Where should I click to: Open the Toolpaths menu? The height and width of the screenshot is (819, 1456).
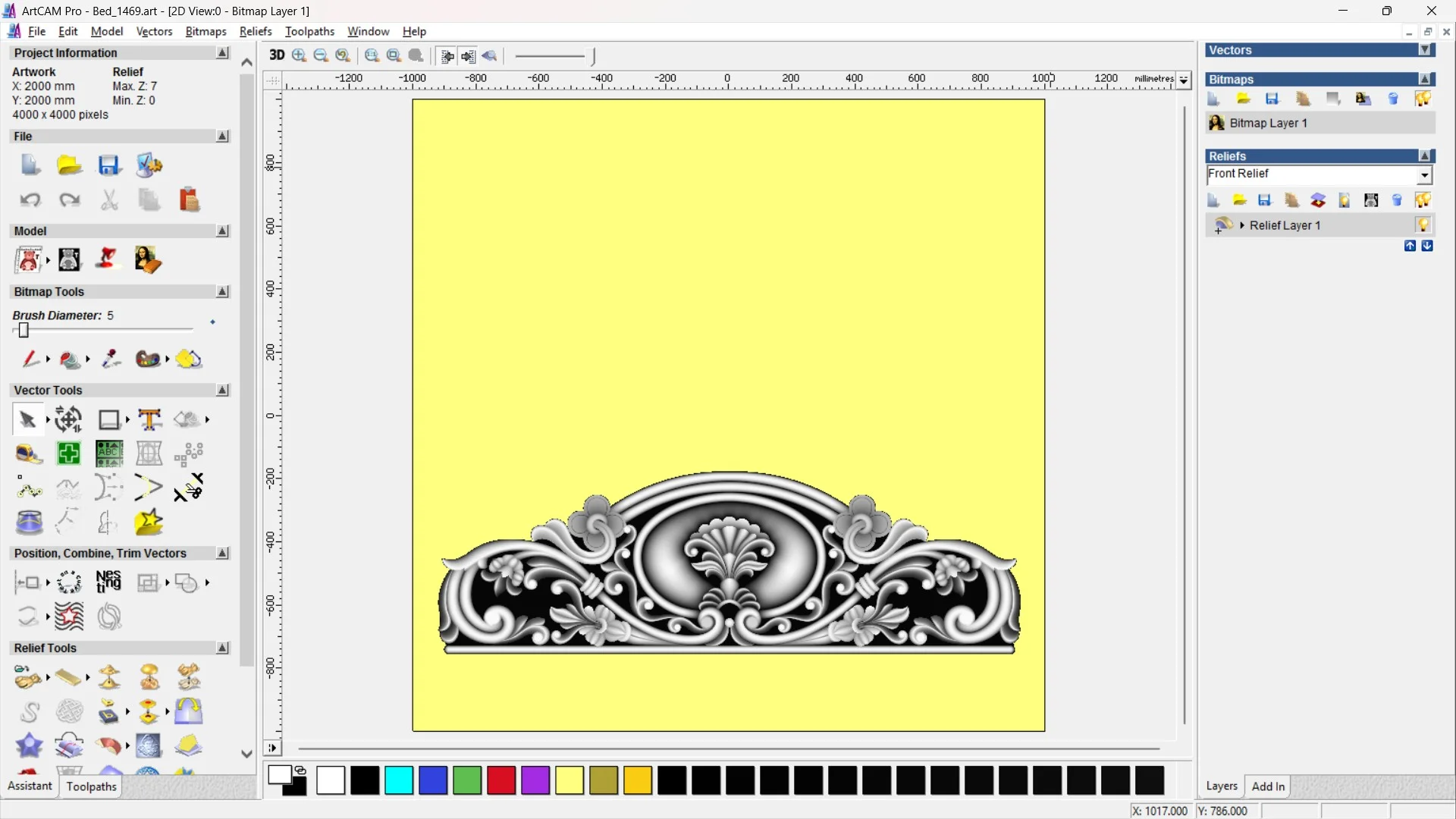[309, 31]
